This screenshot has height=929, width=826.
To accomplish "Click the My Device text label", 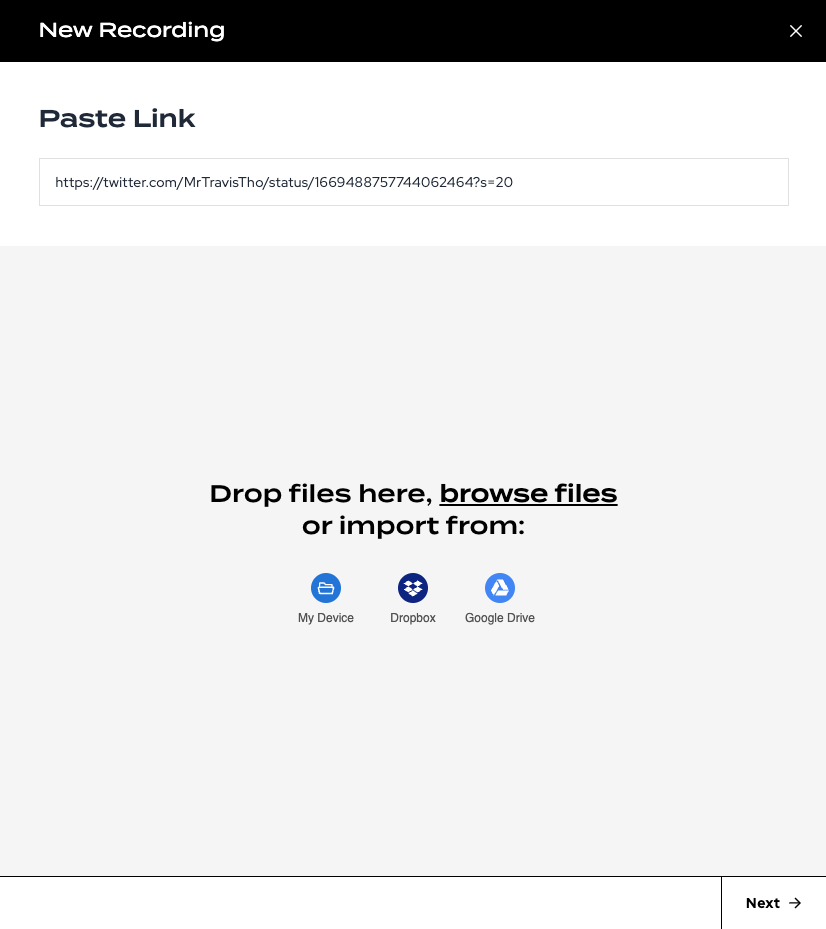I will (326, 617).
